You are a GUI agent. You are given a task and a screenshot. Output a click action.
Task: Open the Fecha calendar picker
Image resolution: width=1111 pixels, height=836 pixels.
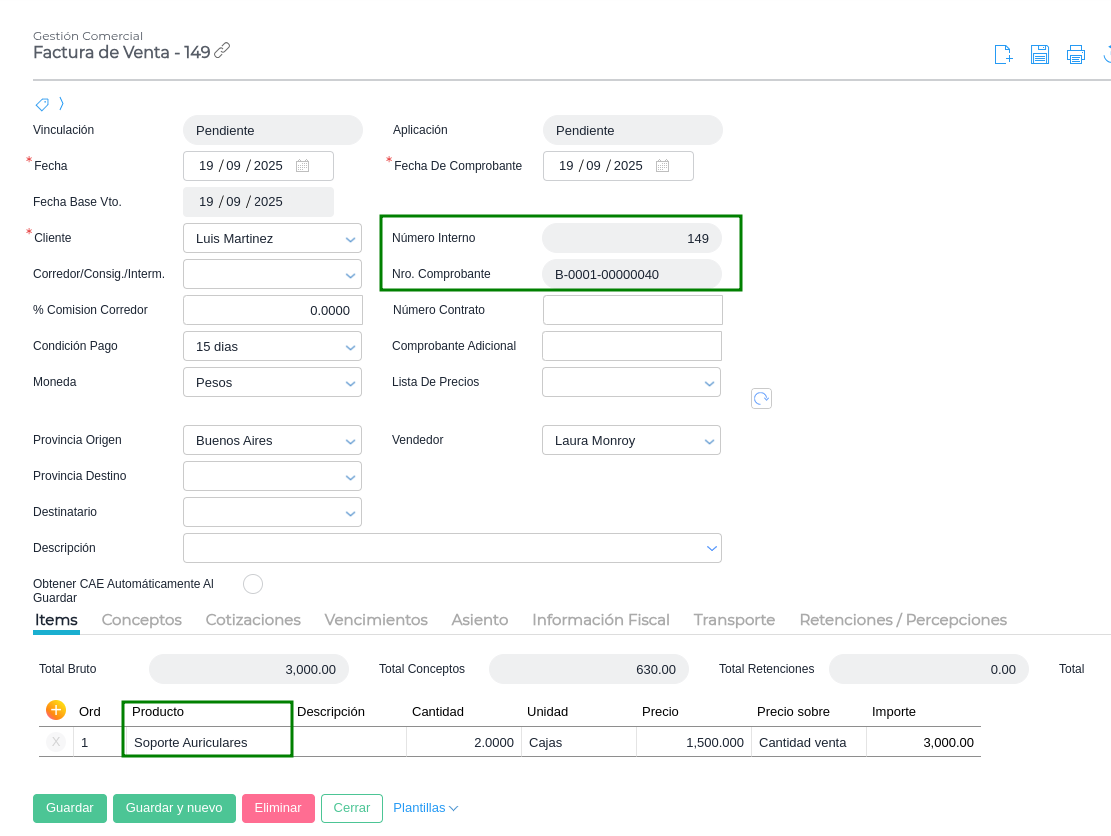[x=302, y=166]
